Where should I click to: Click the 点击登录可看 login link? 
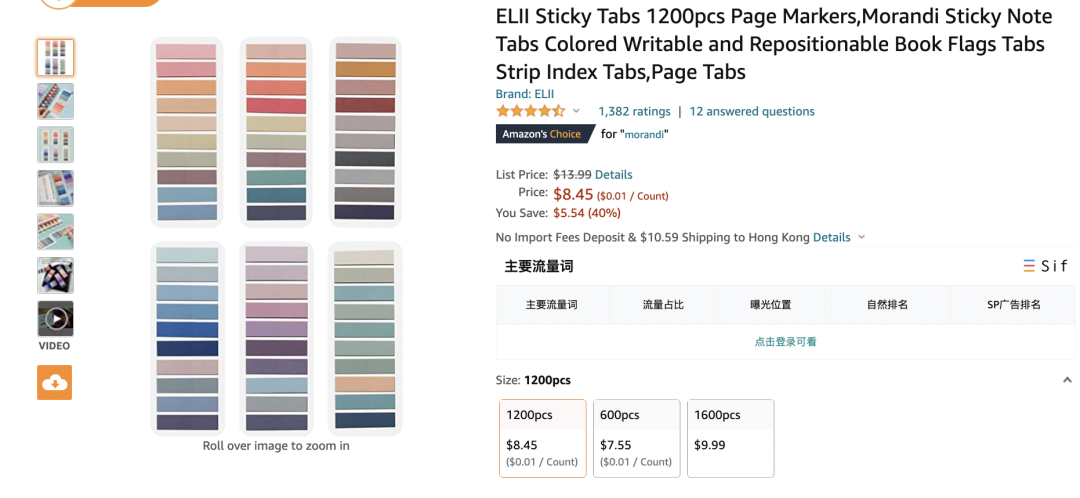[785, 341]
